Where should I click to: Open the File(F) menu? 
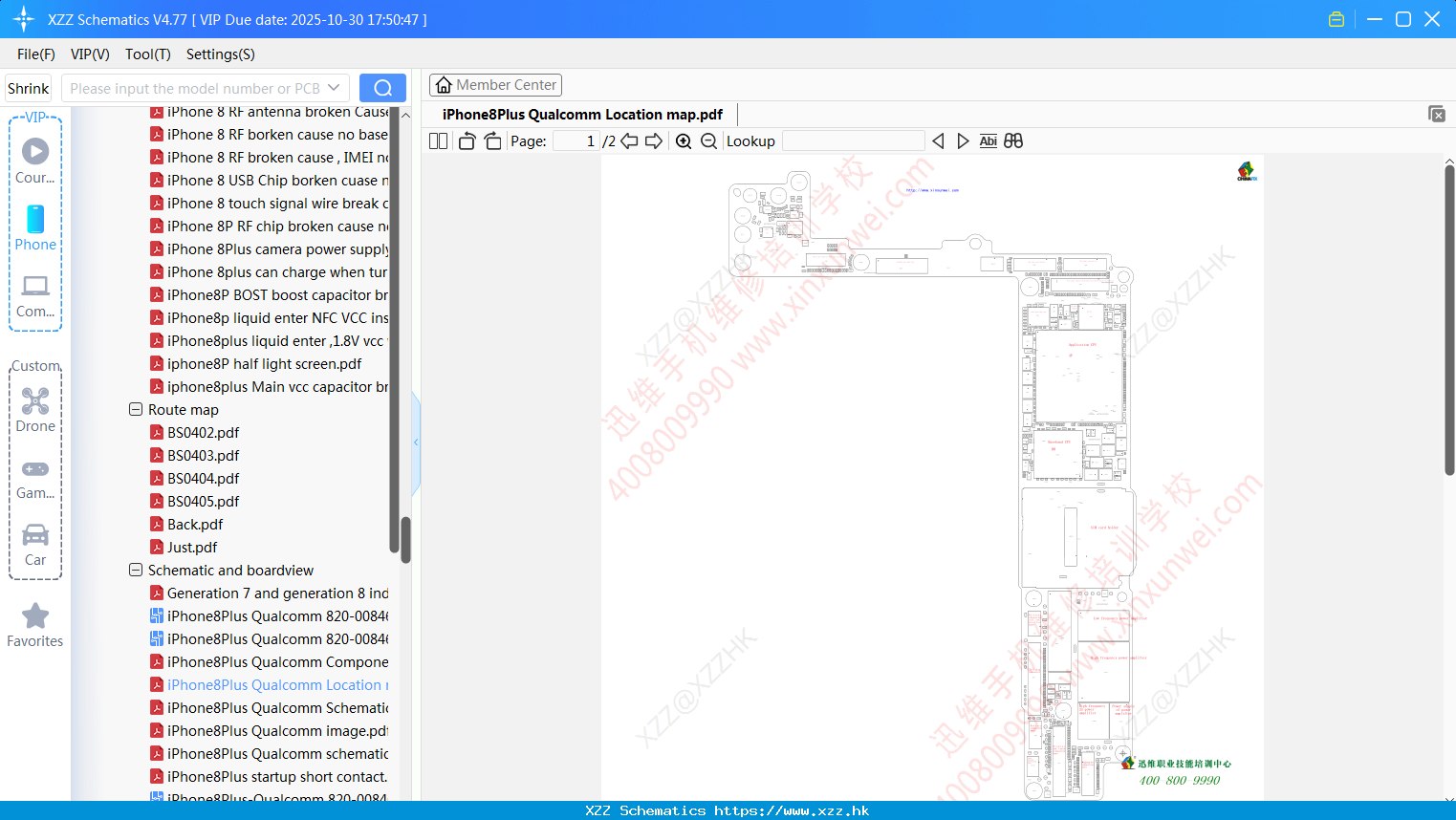click(36, 54)
